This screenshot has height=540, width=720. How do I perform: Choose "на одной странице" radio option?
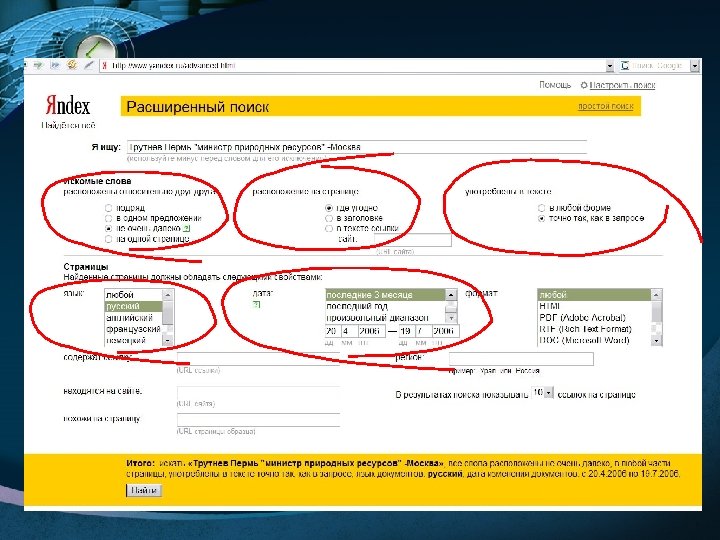click(x=108, y=239)
